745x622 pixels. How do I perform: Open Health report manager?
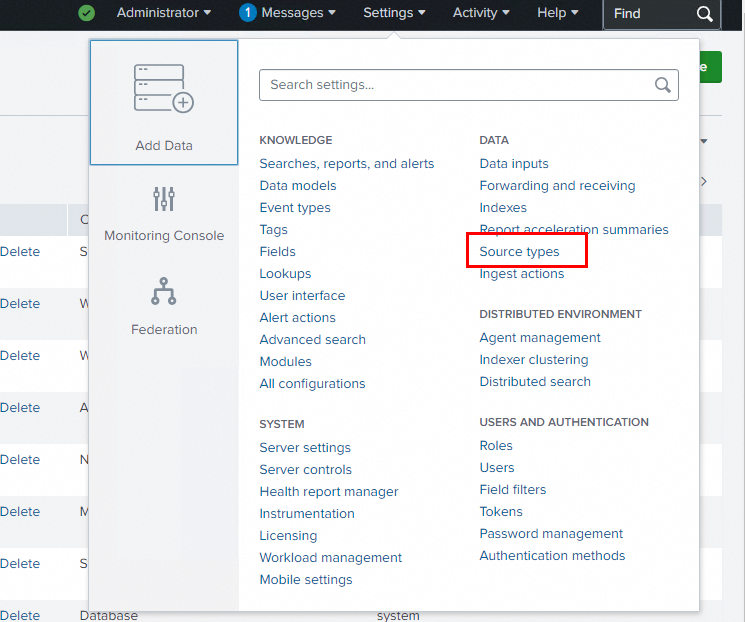click(x=329, y=492)
